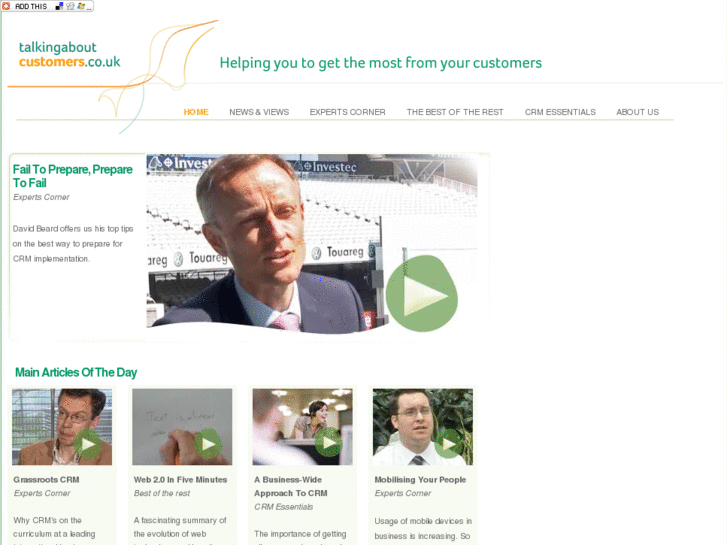This screenshot has height=545, width=727.
Task: Play the Web 2.0 In Five Minutes video
Action: 208,444
